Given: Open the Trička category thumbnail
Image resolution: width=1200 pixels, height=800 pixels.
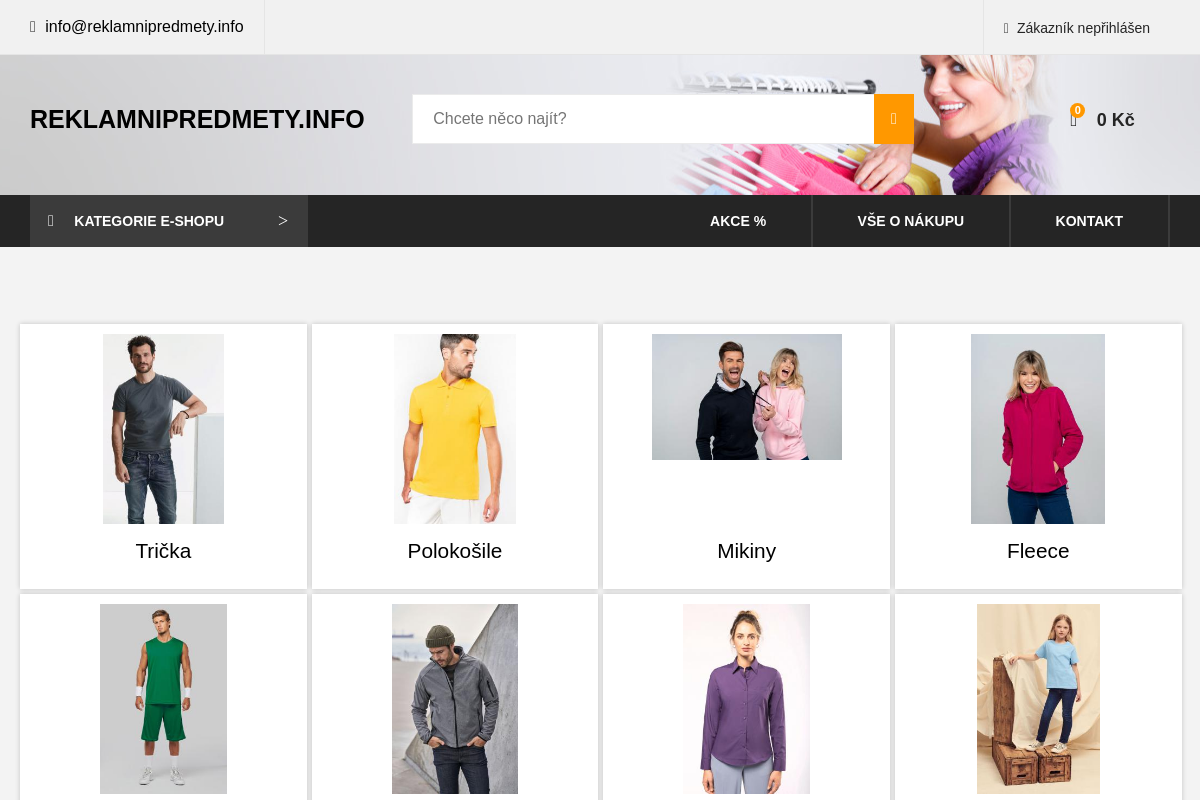Looking at the screenshot, I should 163,429.
